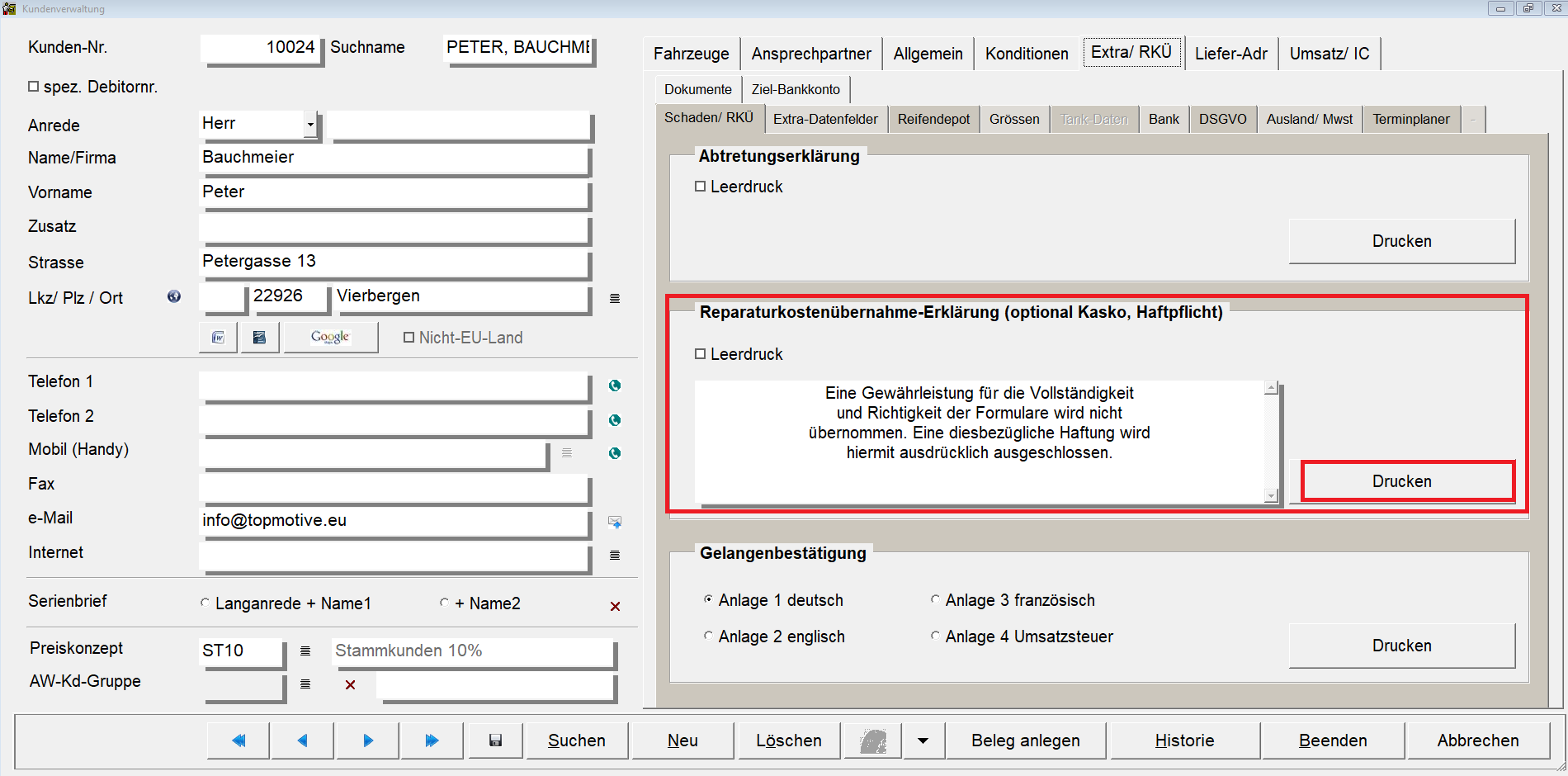Choose Anlage 2 englisch

708,636
